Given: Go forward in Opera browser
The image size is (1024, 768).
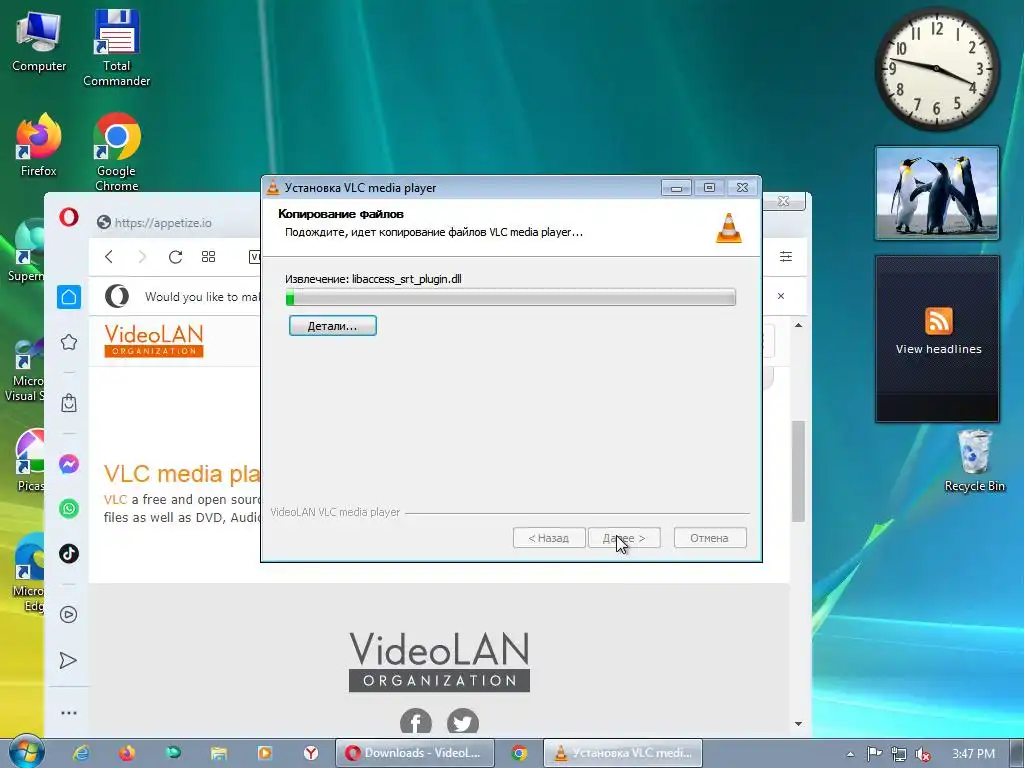Looking at the screenshot, I should pyautogui.click(x=142, y=257).
